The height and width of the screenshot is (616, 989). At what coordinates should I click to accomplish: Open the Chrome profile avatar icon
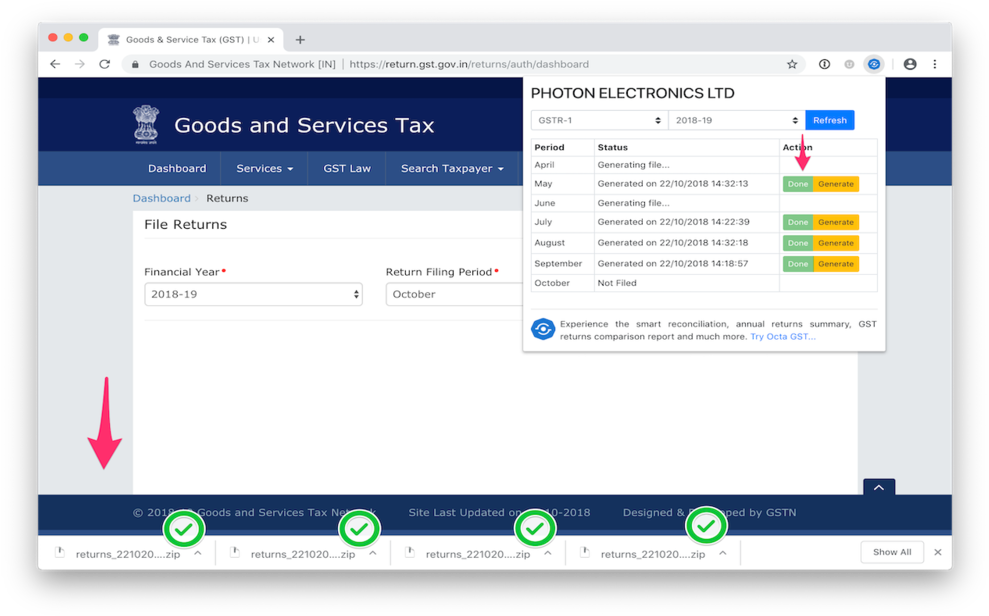pyautogui.click(x=909, y=63)
